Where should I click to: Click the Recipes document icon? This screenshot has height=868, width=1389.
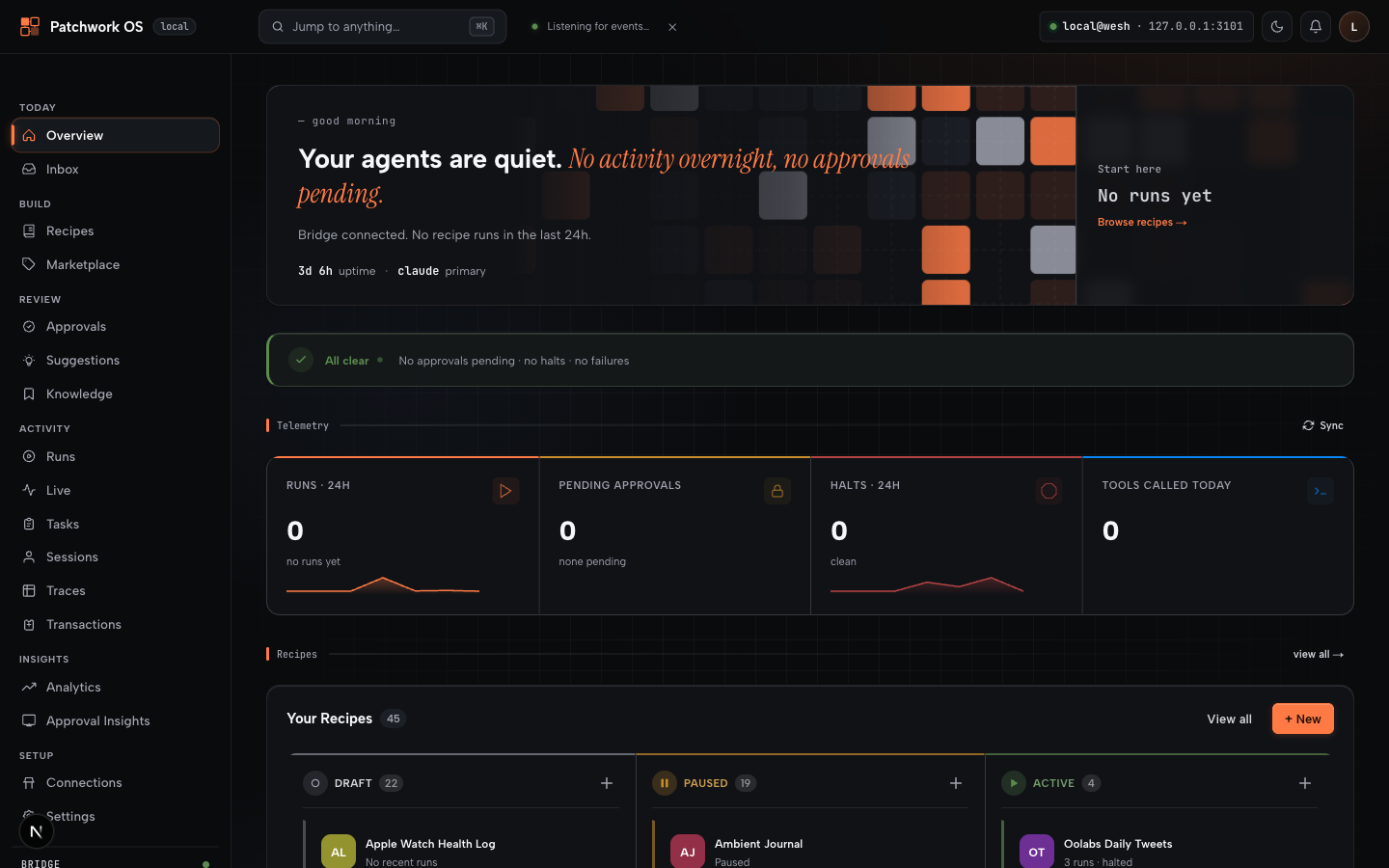pos(29,231)
